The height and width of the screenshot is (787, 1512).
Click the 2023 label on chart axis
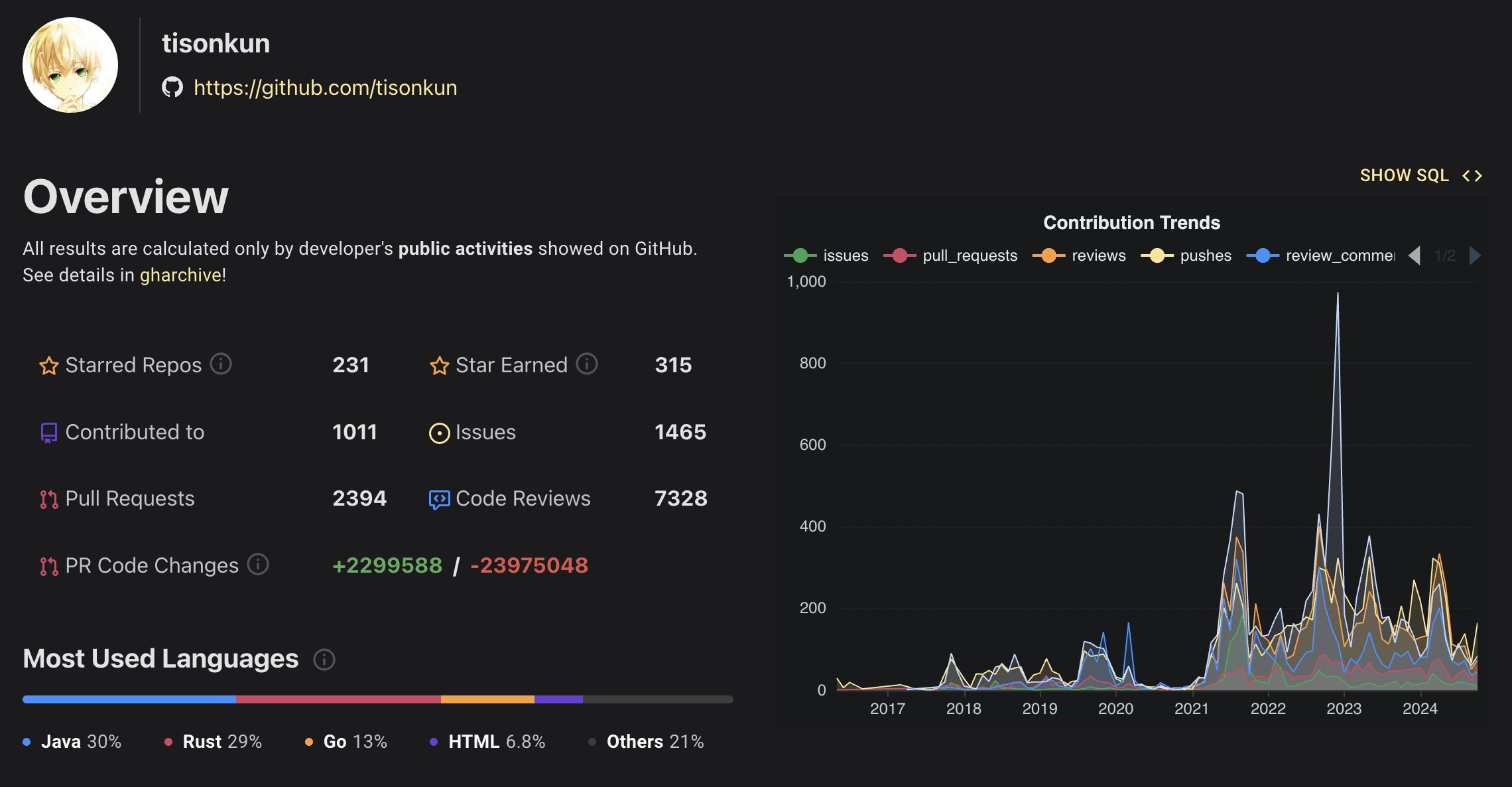1344,709
